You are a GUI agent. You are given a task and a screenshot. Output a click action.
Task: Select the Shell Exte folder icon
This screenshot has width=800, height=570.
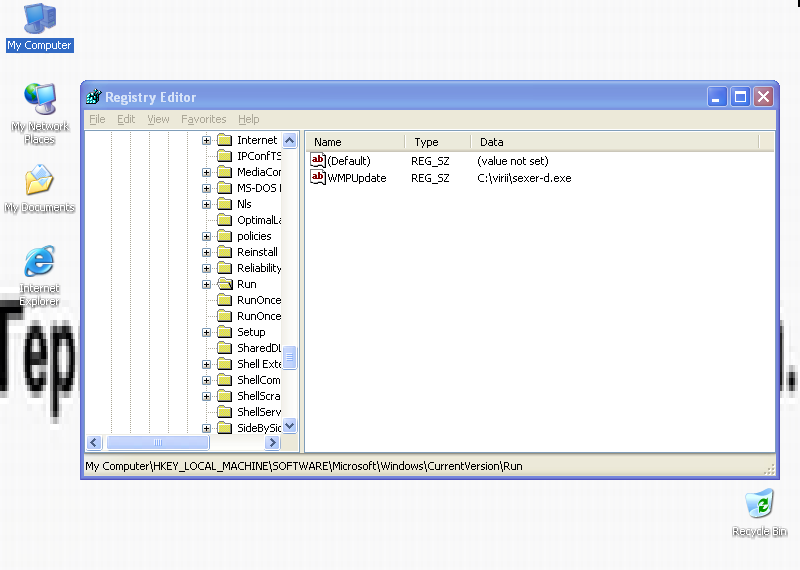[224, 364]
